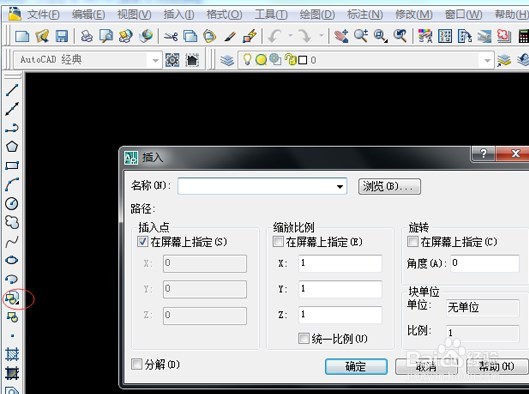Click the 浏览(B)... browse button
The width and height of the screenshot is (529, 394).
click(389, 187)
